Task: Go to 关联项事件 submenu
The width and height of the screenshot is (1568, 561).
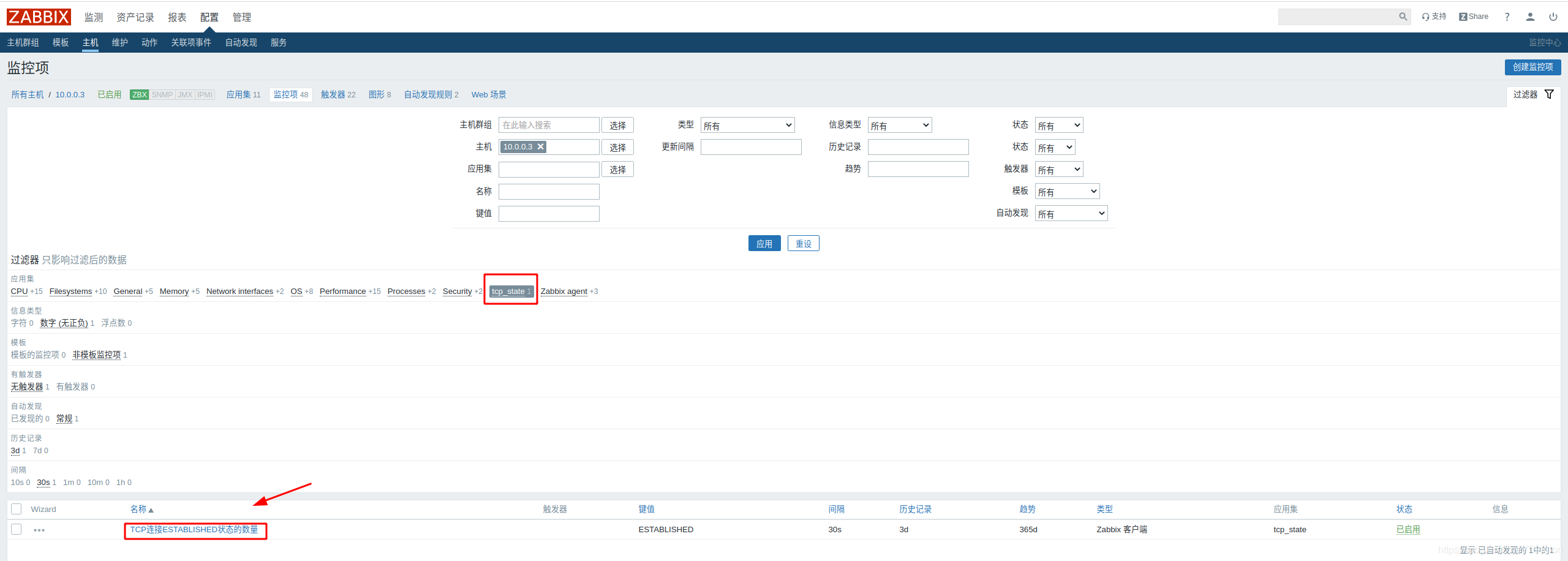Action: click(191, 42)
